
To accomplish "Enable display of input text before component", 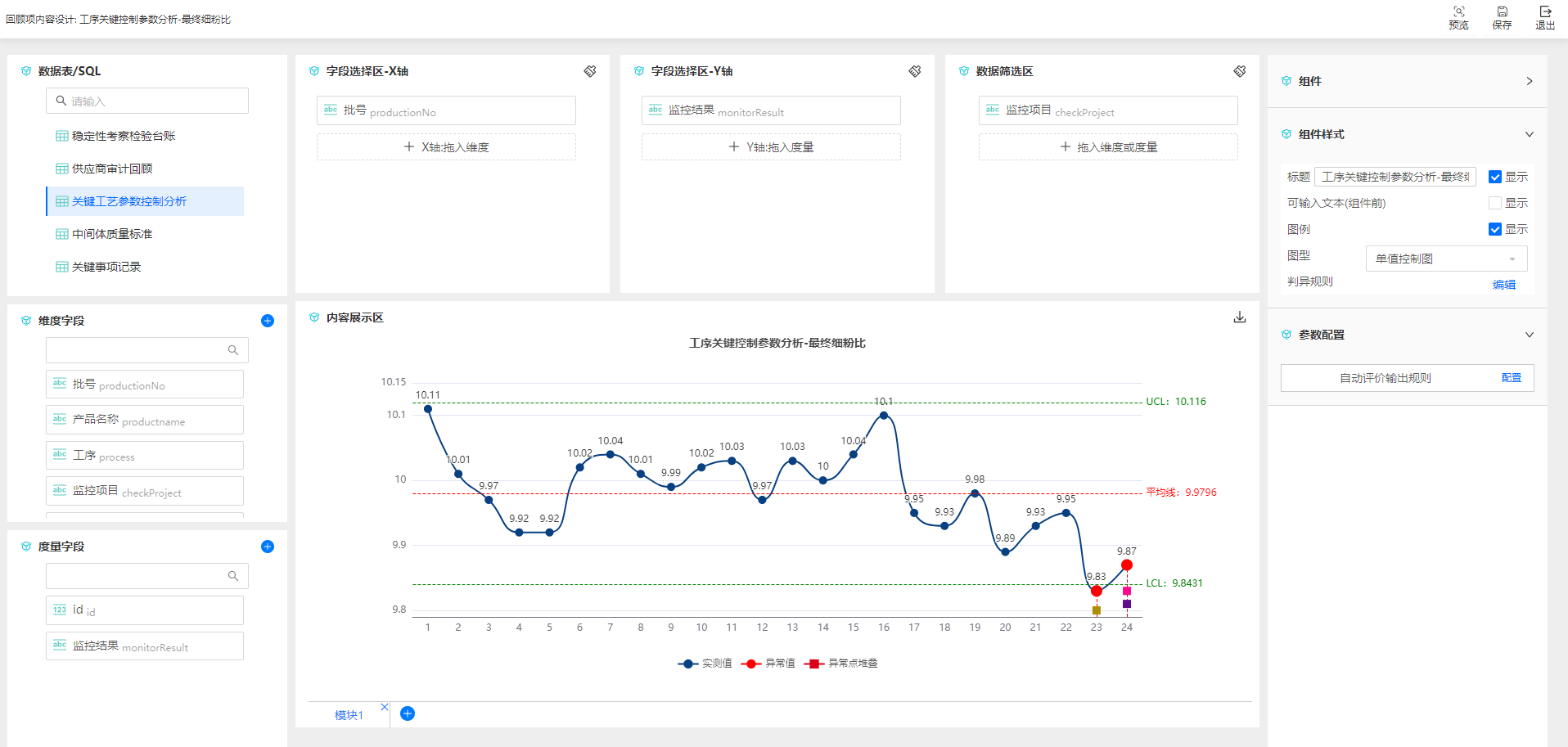I will click(1495, 203).
